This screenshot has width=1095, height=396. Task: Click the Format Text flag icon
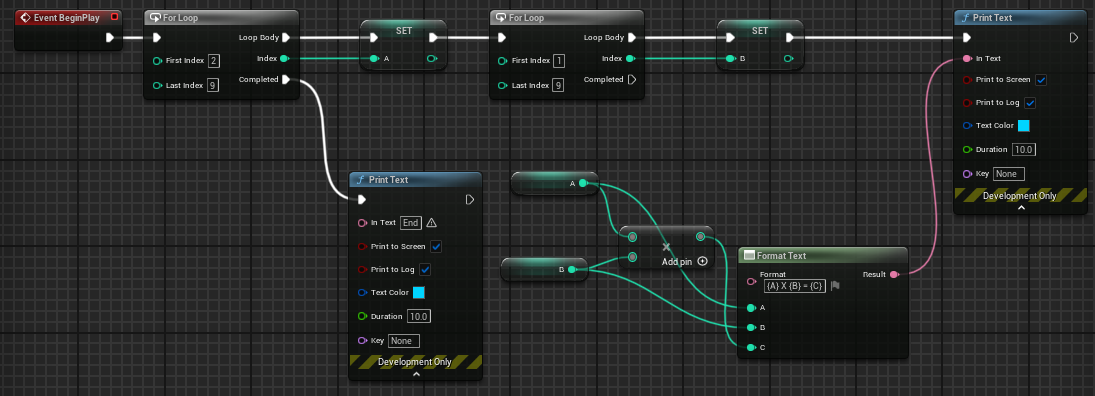[835, 286]
